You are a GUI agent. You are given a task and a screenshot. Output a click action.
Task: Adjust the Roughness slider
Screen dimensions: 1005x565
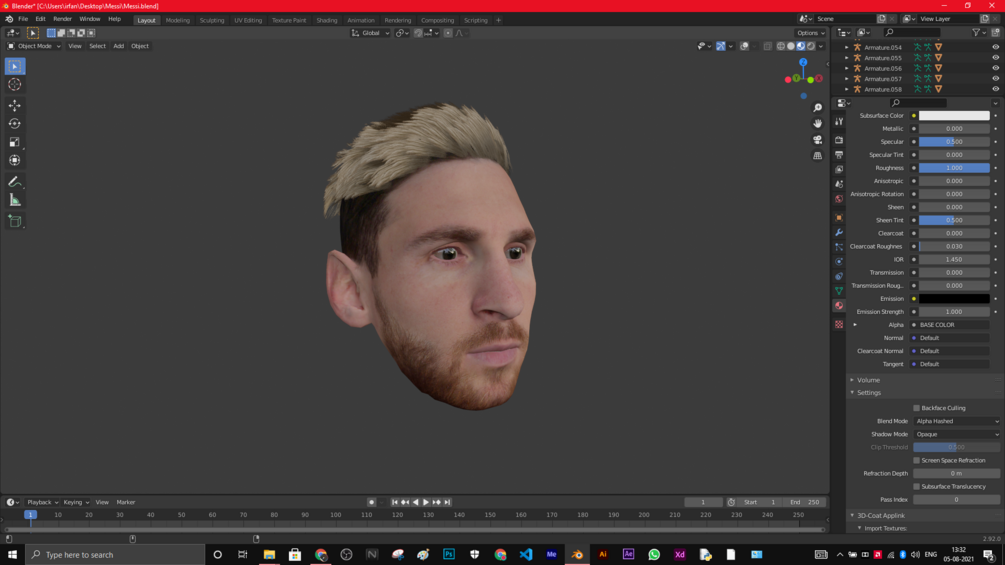(x=954, y=168)
